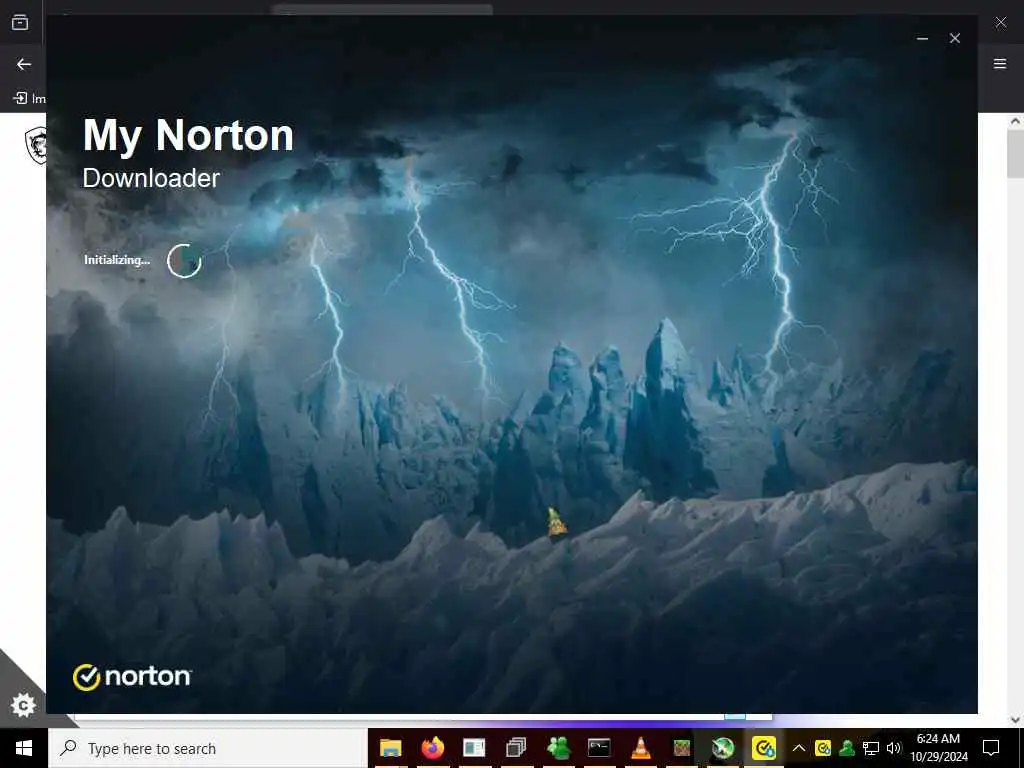Launch Firefox from the taskbar
Image resolution: width=1024 pixels, height=768 pixels.
432,748
